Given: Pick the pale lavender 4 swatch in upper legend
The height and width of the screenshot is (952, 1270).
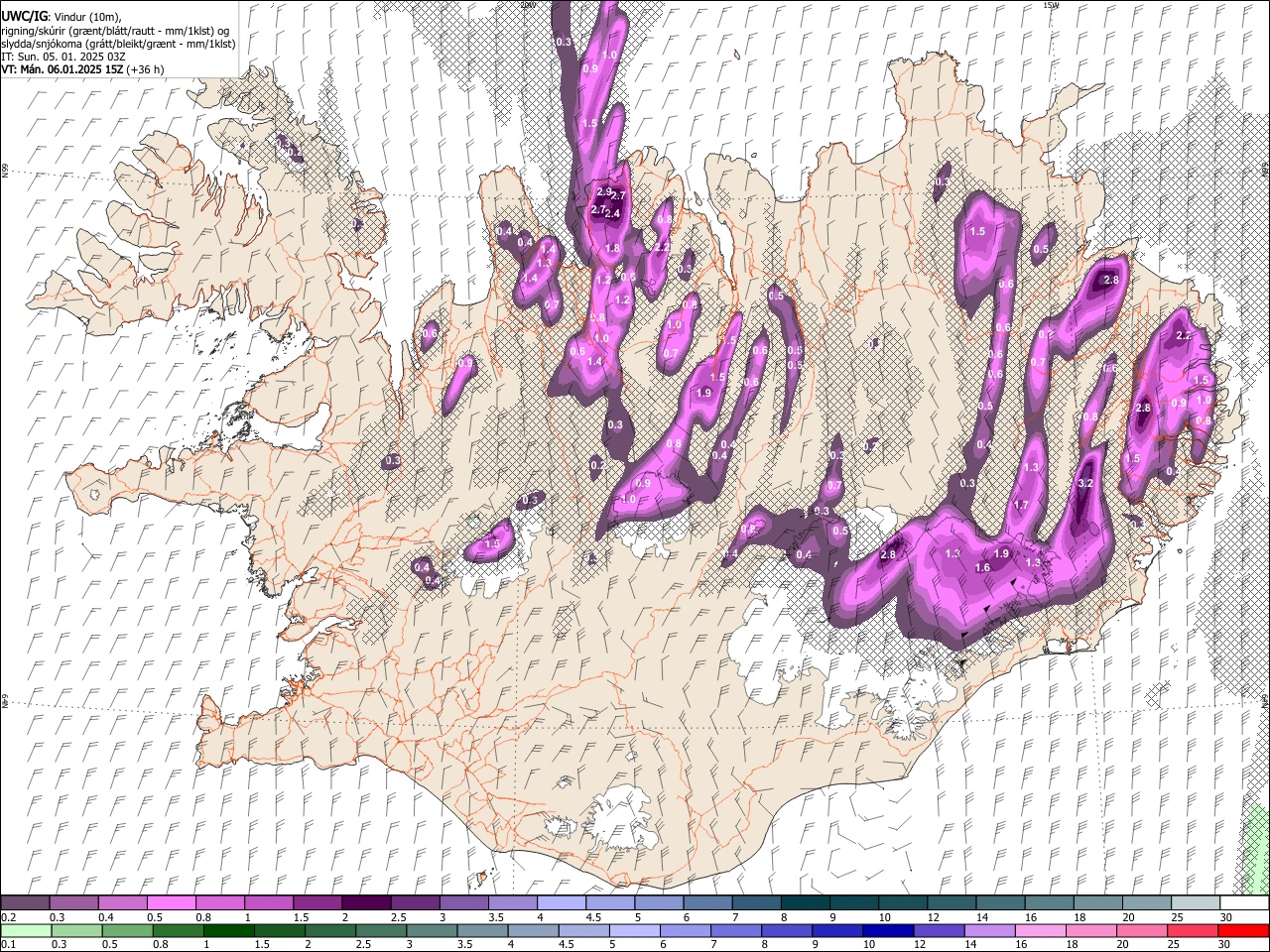Looking at the screenshot, I should [561, 903].
